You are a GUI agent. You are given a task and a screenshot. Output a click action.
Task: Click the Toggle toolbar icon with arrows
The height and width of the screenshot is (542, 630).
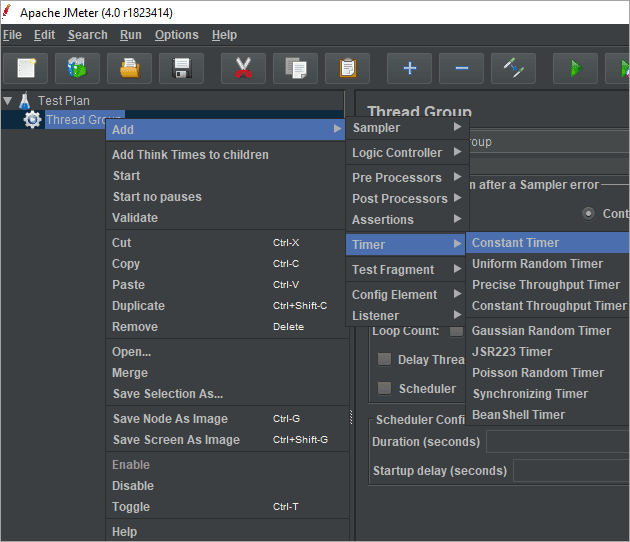click(x=513, y=68)
